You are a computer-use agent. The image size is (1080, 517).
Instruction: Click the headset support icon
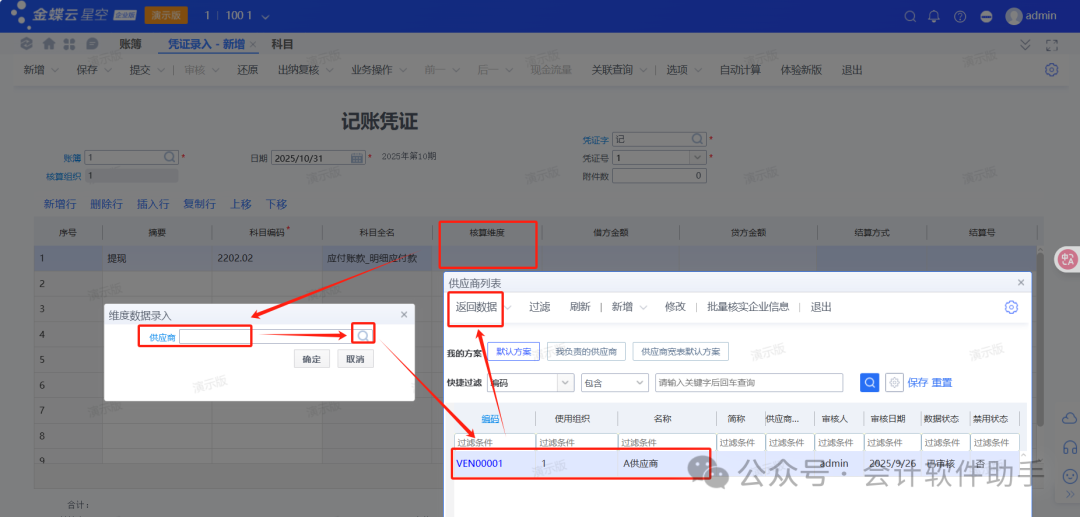pyautogui.click(x=1069, y=447)
